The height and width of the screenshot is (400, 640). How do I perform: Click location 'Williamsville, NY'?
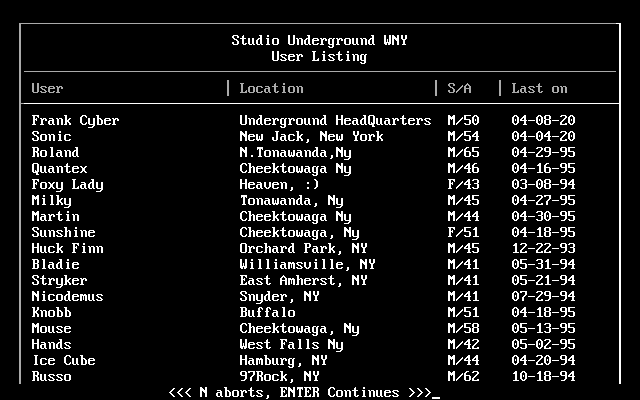tap(307, 264)
